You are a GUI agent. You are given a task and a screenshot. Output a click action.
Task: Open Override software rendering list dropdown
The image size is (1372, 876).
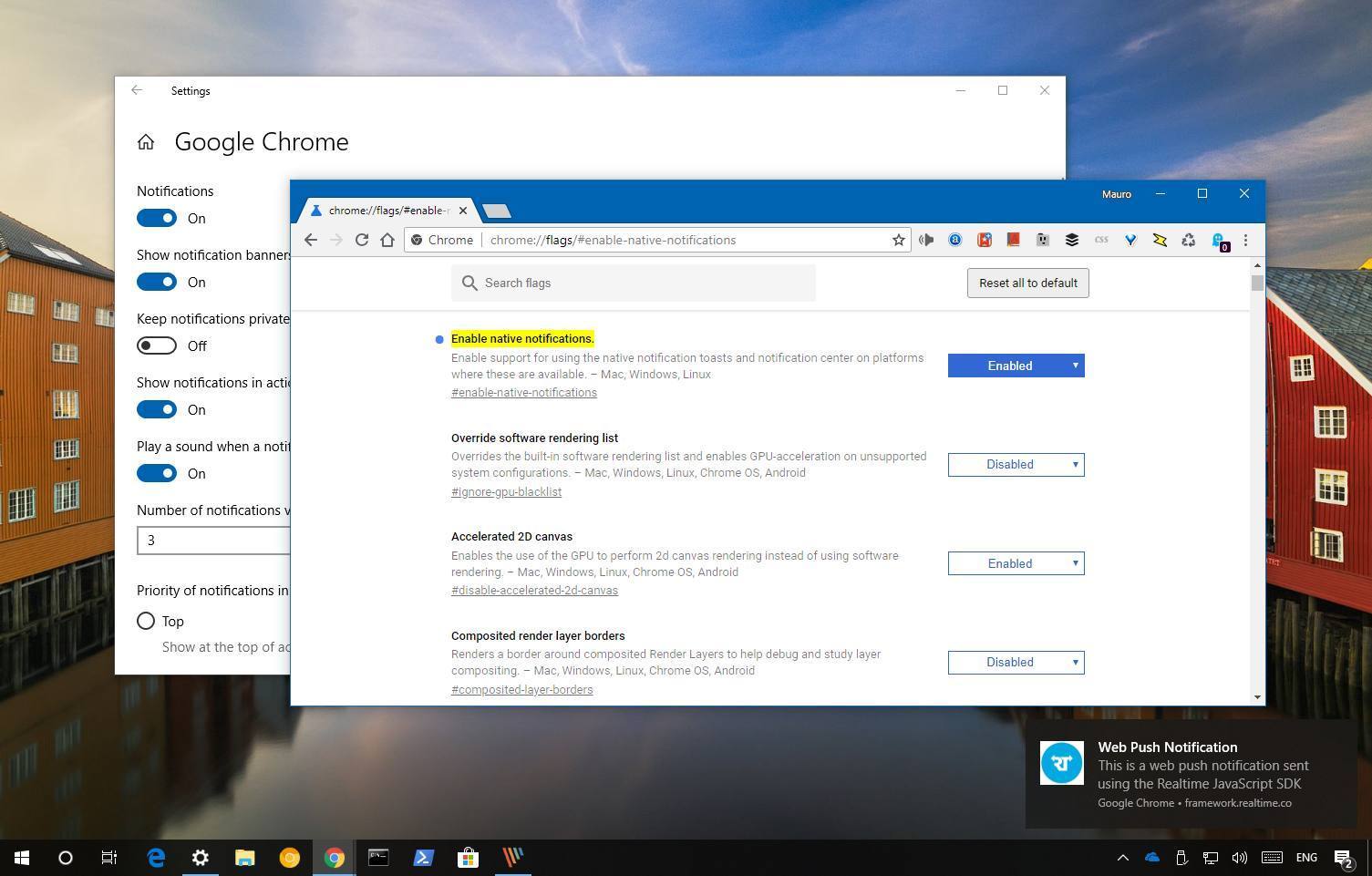click(x=1016, y=465)
